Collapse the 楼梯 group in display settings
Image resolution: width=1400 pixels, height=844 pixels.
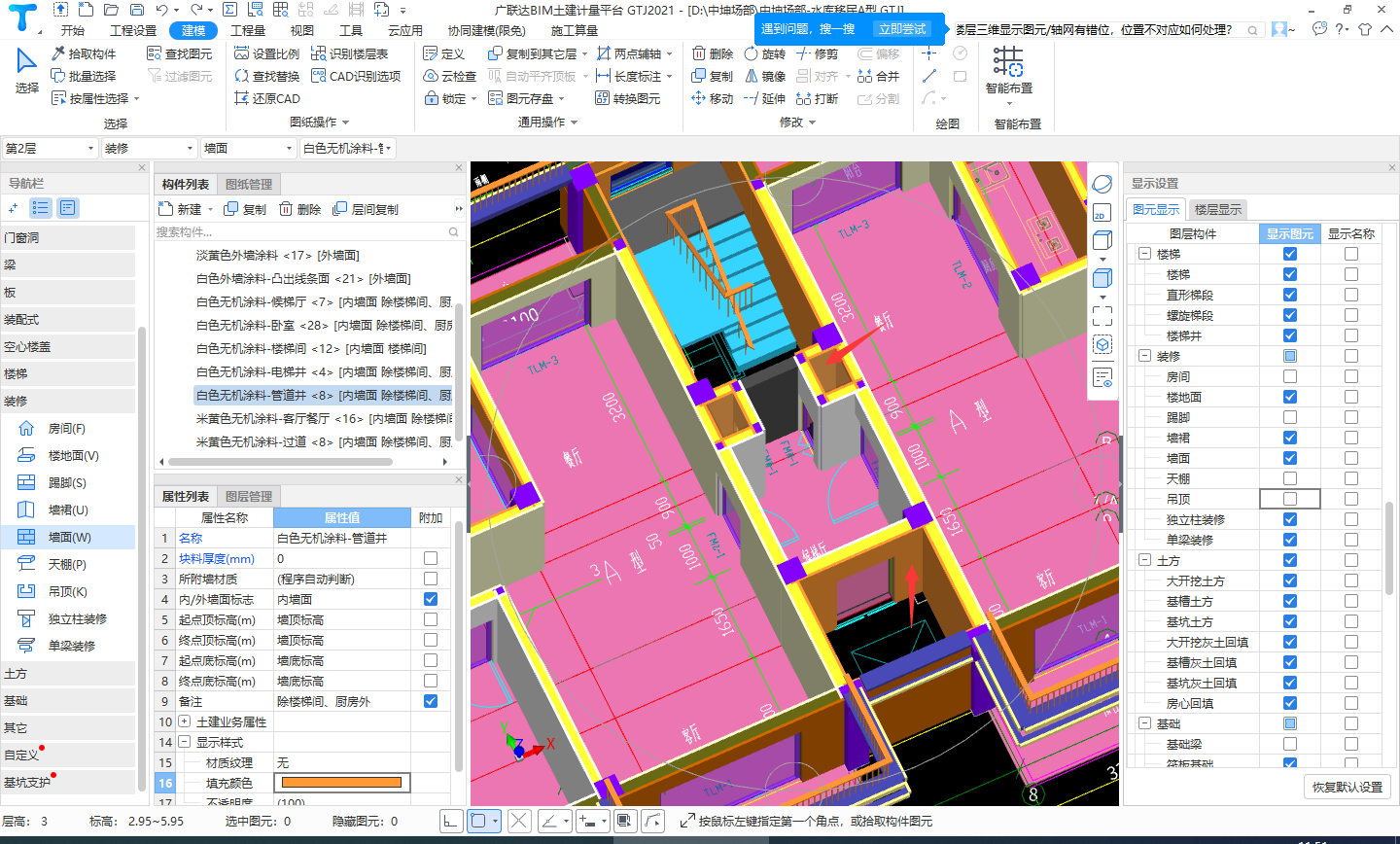coord(1144,254)
